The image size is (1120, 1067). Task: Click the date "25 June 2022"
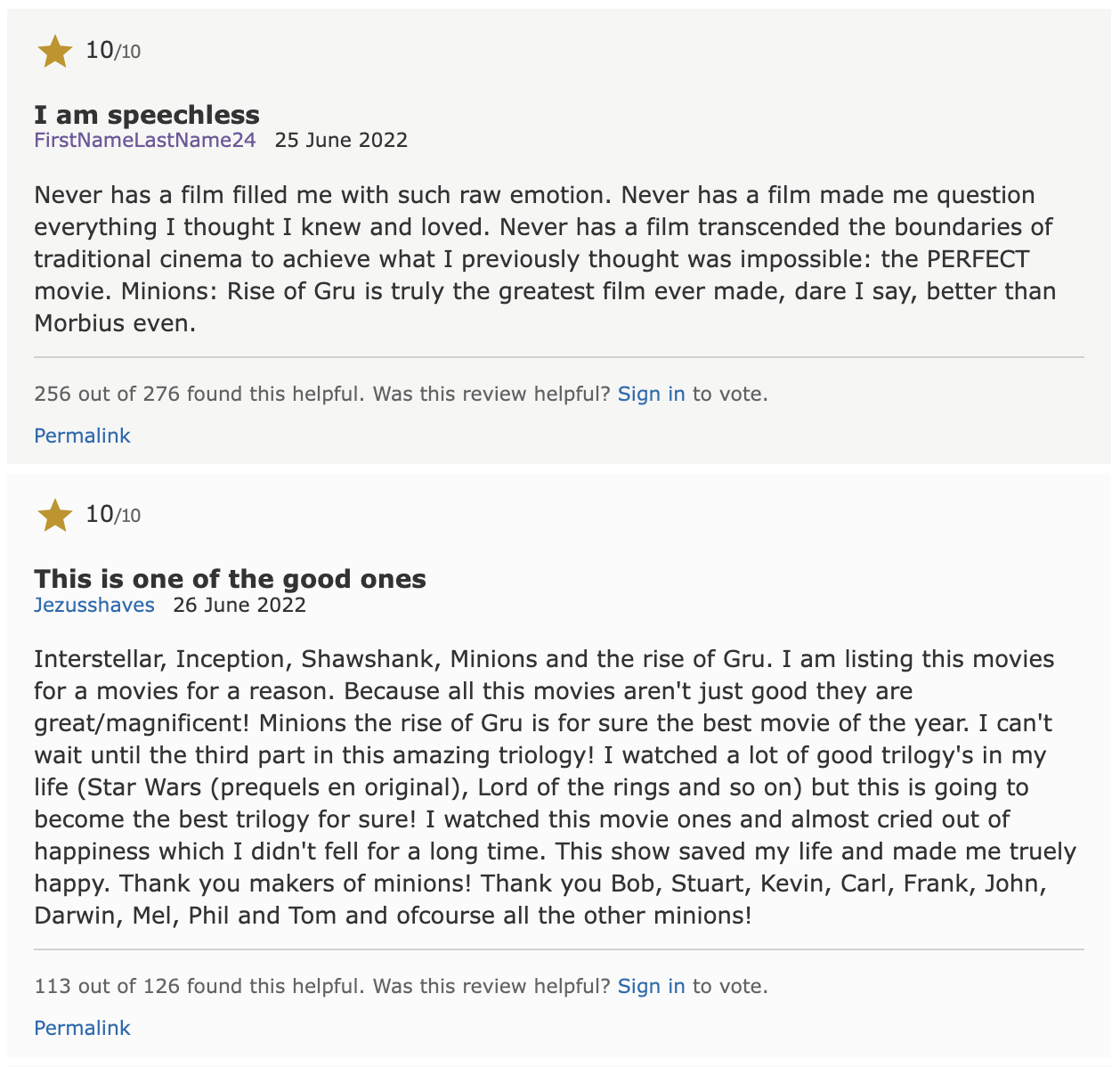click(342, 140)
